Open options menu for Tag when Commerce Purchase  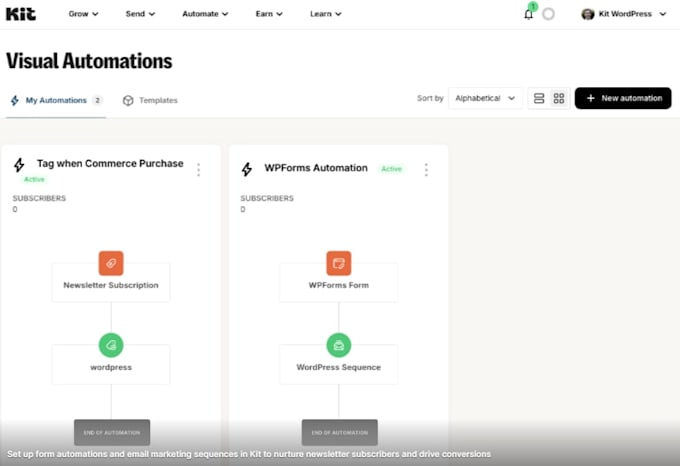[199, 169]
